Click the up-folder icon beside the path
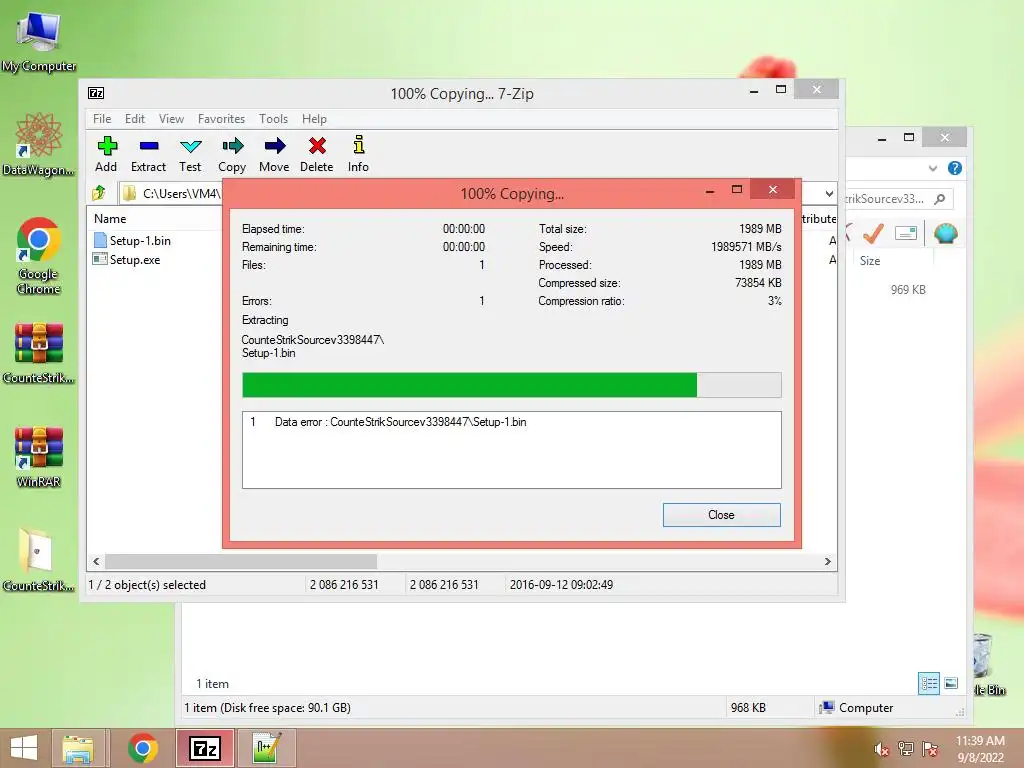 (99, 193)
